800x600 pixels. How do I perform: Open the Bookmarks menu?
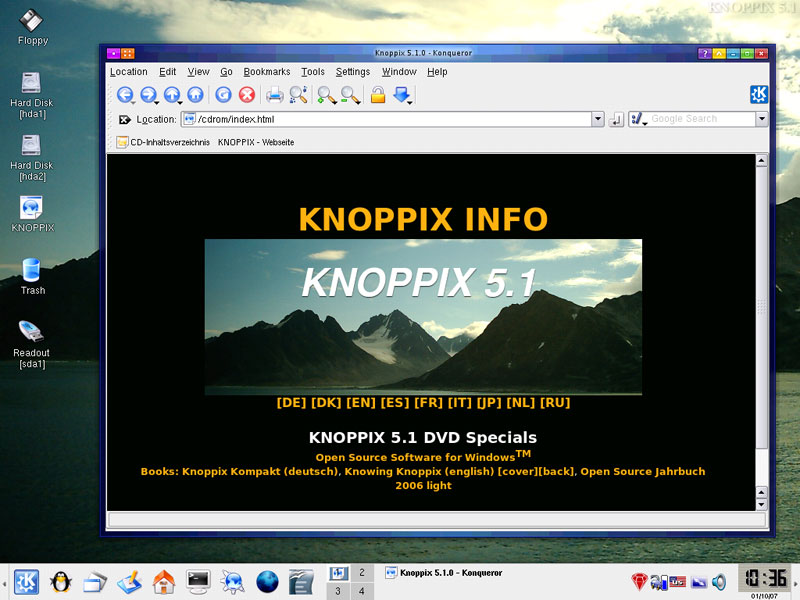[266, 71]
